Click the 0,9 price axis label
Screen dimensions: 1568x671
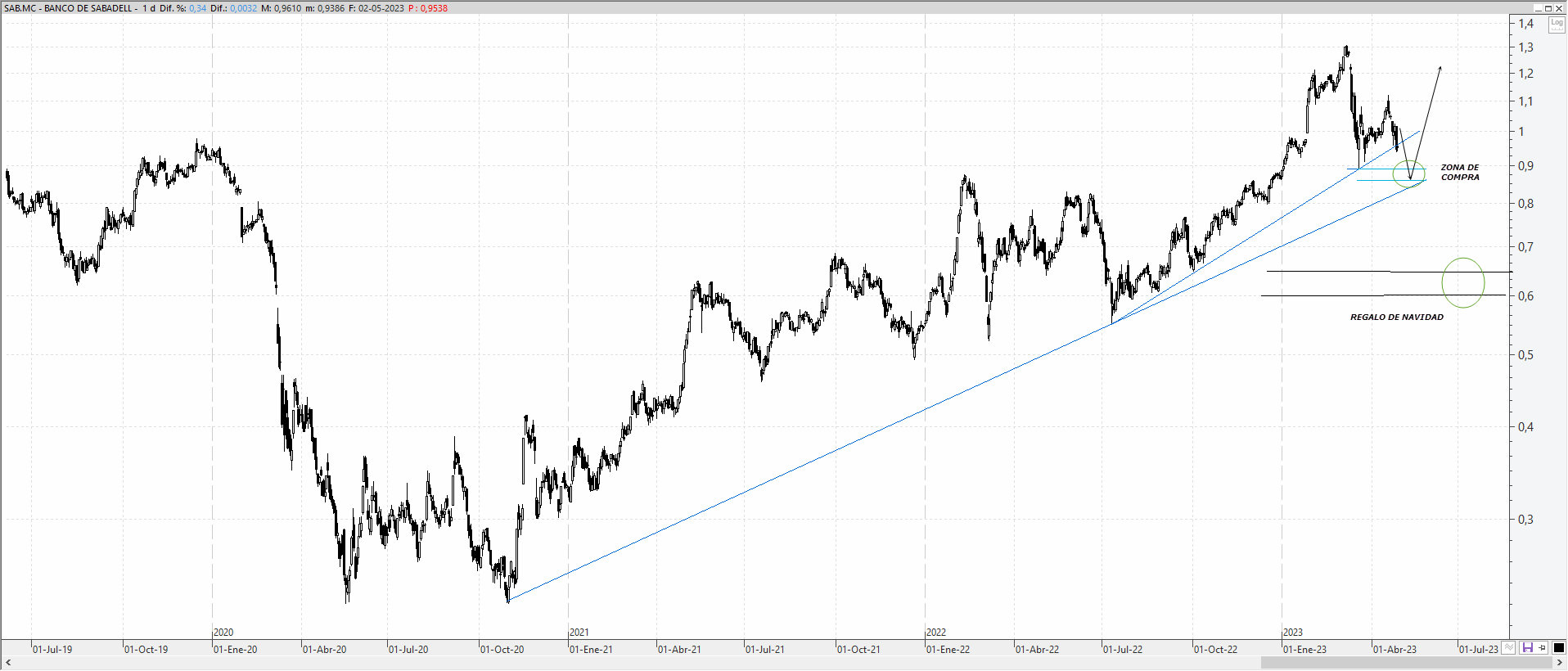1526,166
